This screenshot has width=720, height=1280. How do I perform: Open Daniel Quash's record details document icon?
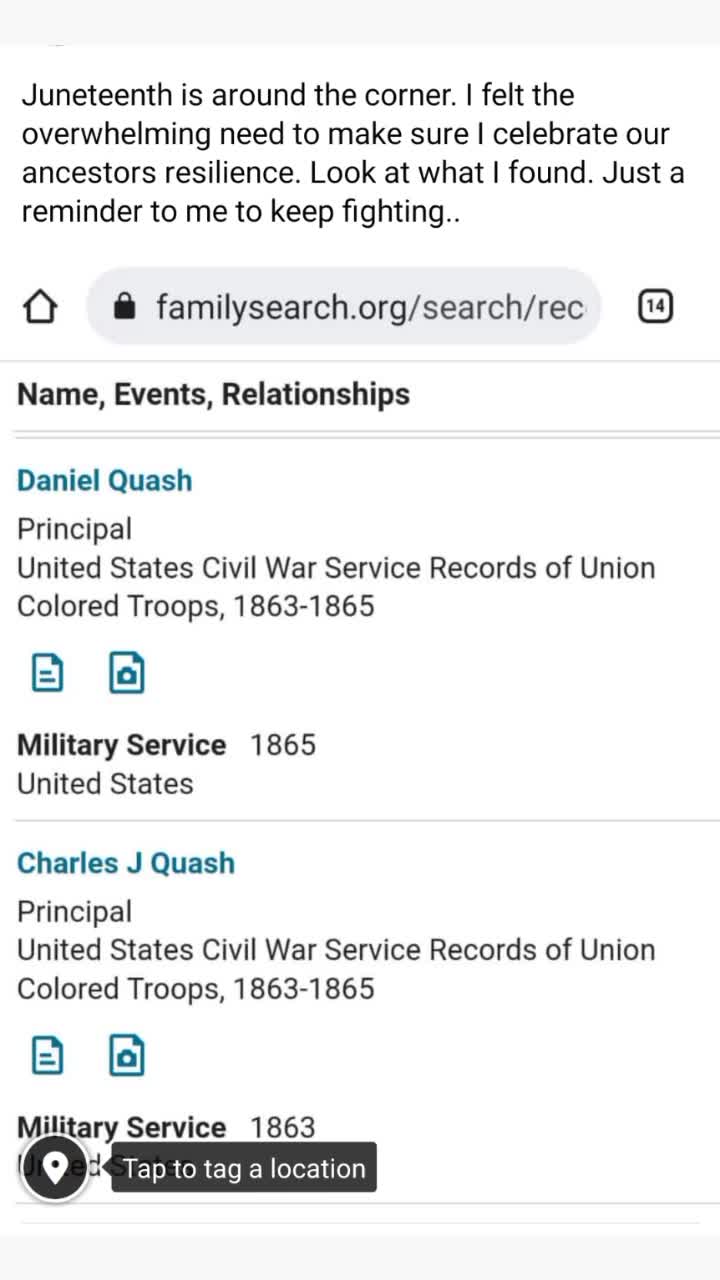47,673
